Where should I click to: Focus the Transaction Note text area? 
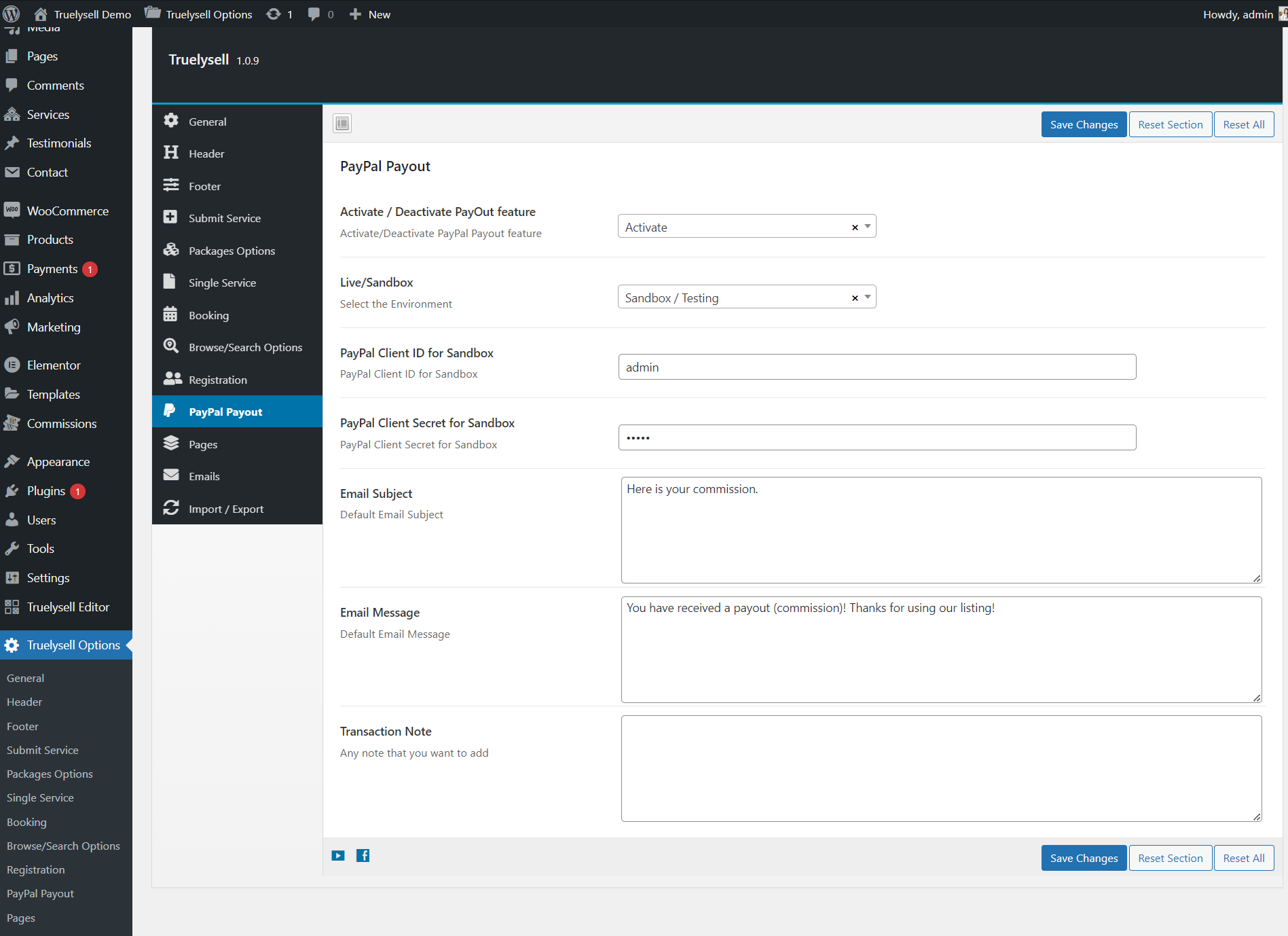(x=941, y=768)
